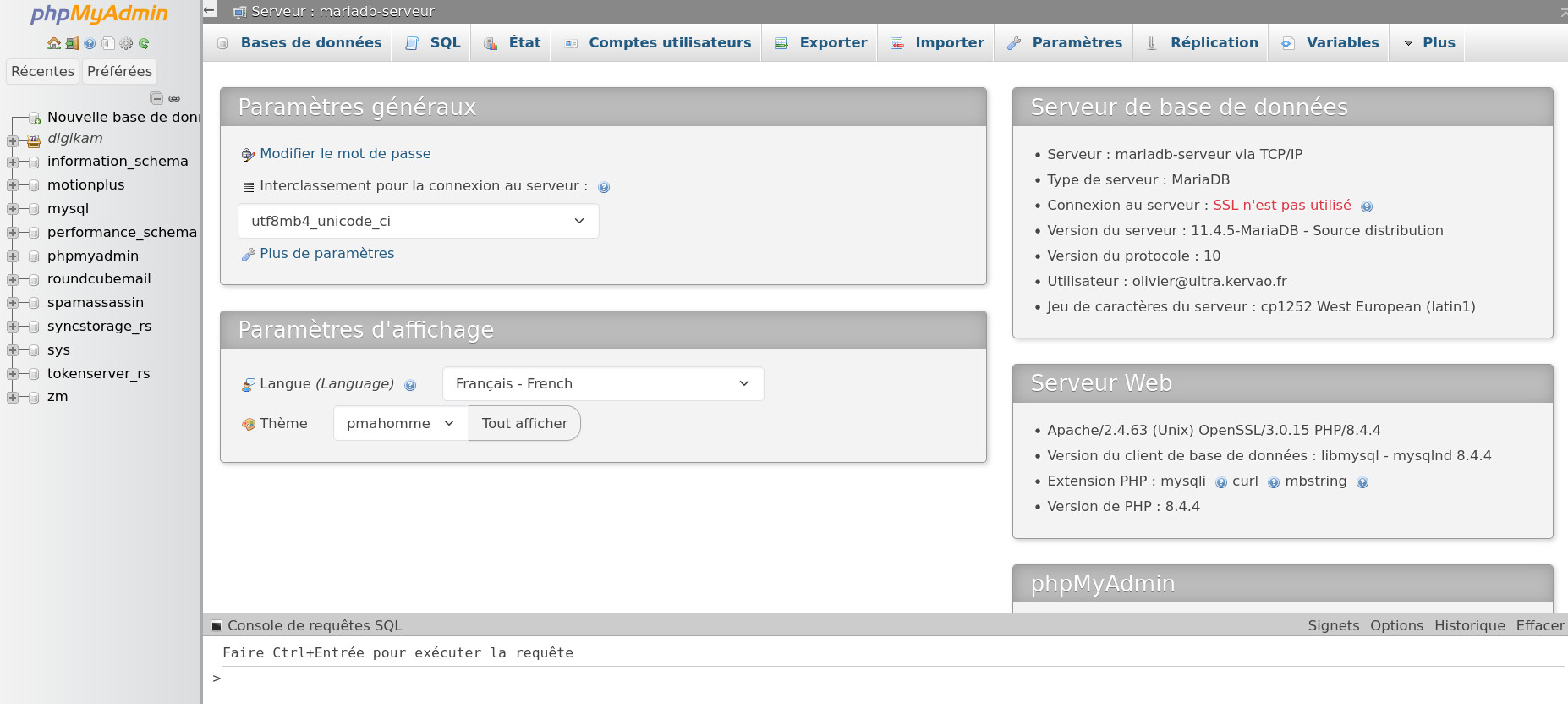Image resolution: width=1568 pixels, height=704 pixels.
Task: Open phpMyAdmin documentation help icon
Action: point(90,43)
